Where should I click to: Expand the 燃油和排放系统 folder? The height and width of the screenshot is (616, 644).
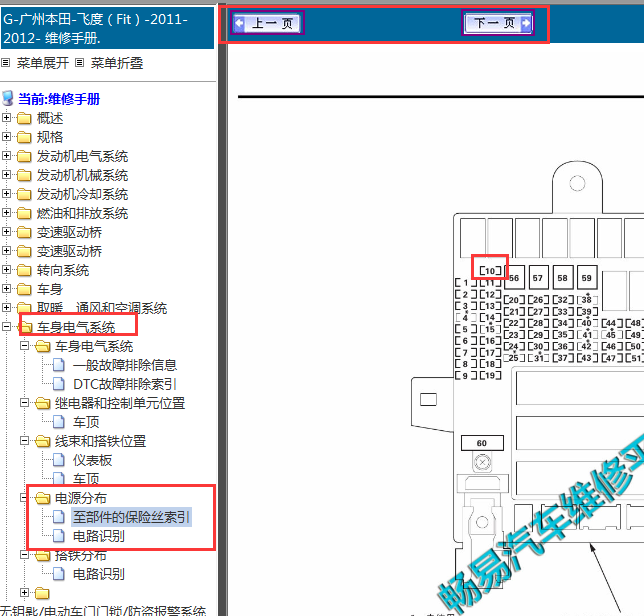pyautogui.click(x=6, y=212)
